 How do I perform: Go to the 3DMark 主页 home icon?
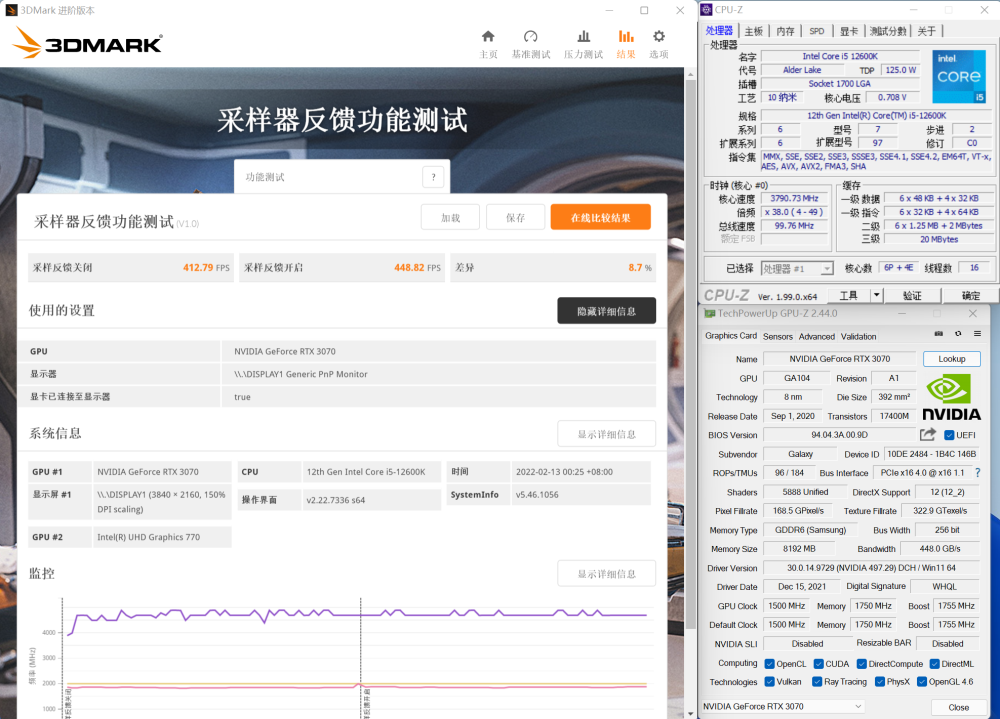coord(488,36)
